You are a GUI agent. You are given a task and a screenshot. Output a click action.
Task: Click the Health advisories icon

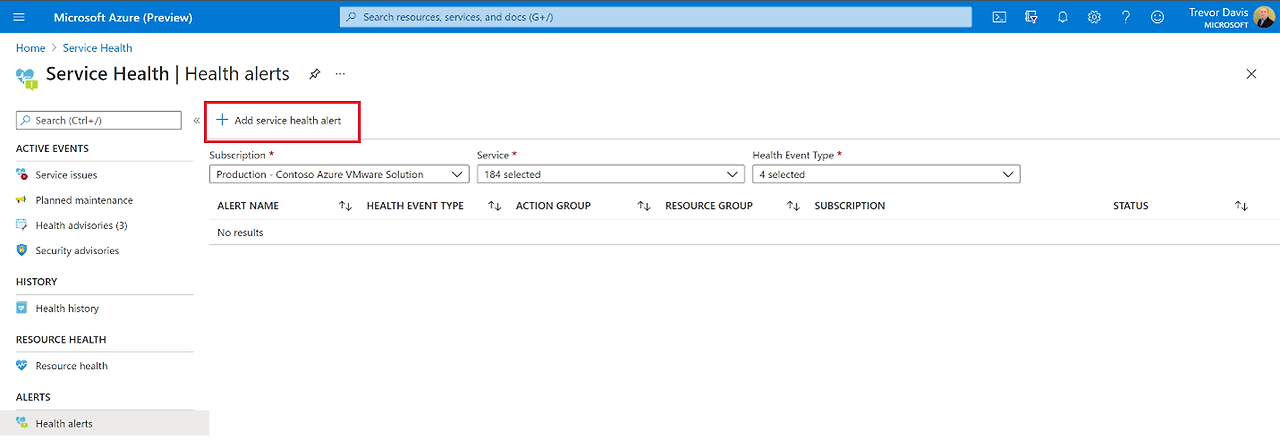pyautogui.click(x=22, y=225)
